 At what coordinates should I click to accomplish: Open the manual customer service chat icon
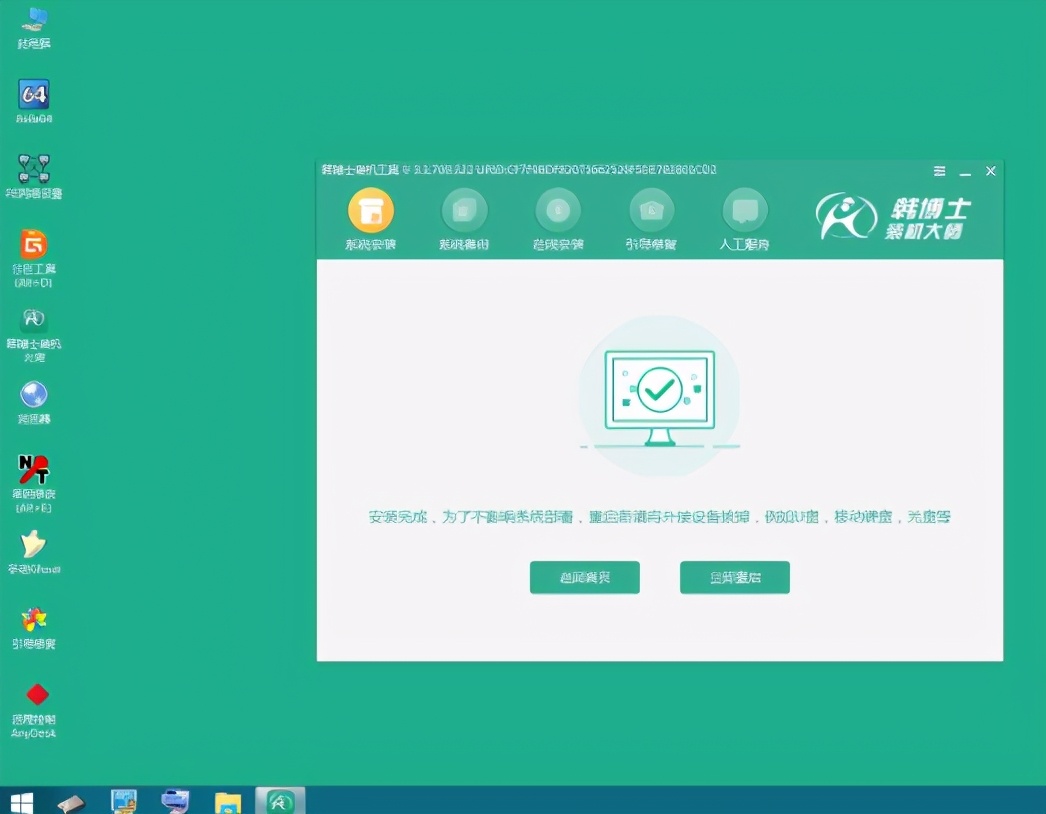tap(746, 211)
